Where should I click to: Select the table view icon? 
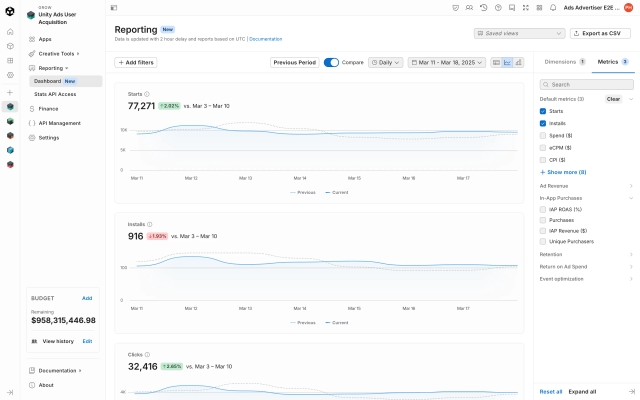tap(497, 62)
